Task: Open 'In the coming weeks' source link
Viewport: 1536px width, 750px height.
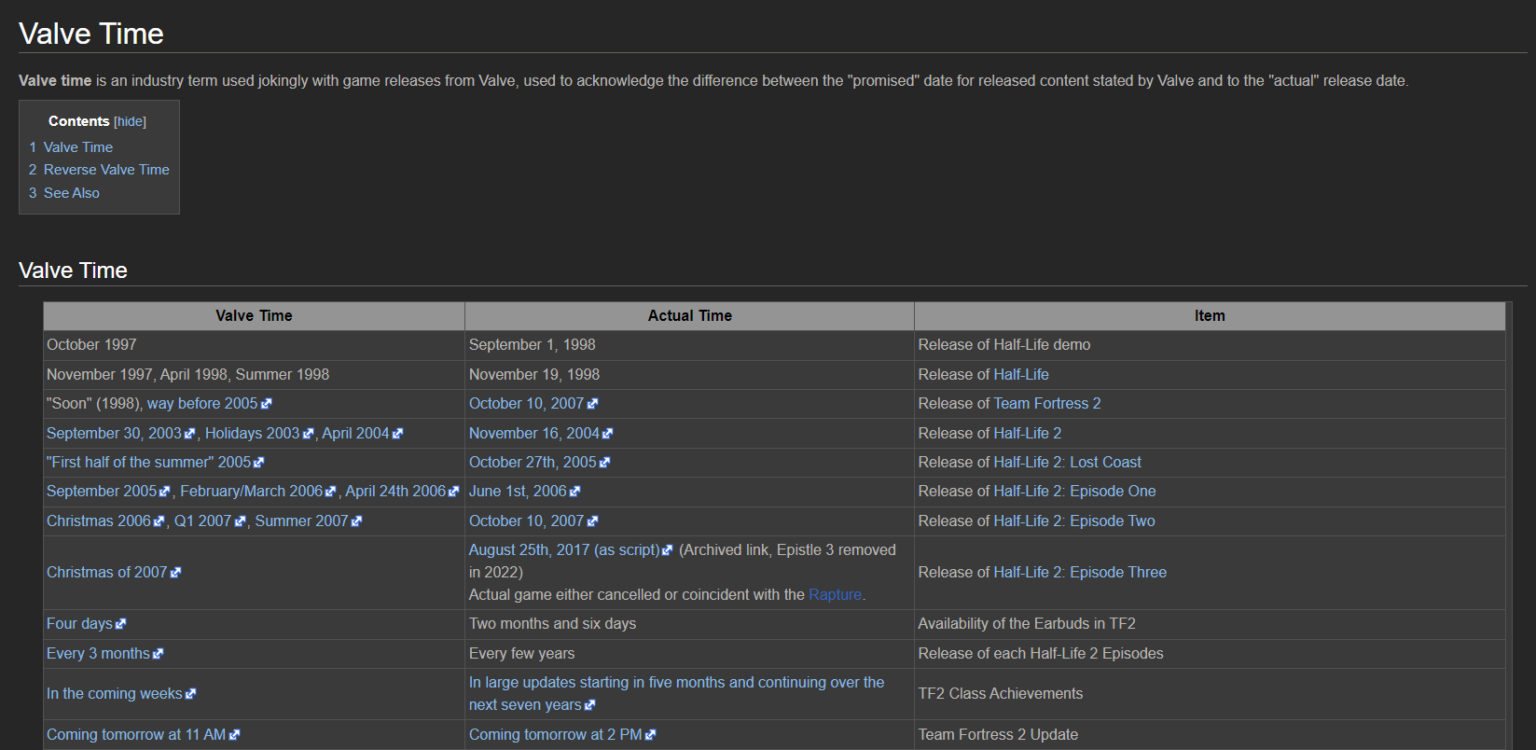Action: click(x=114, y=693)
